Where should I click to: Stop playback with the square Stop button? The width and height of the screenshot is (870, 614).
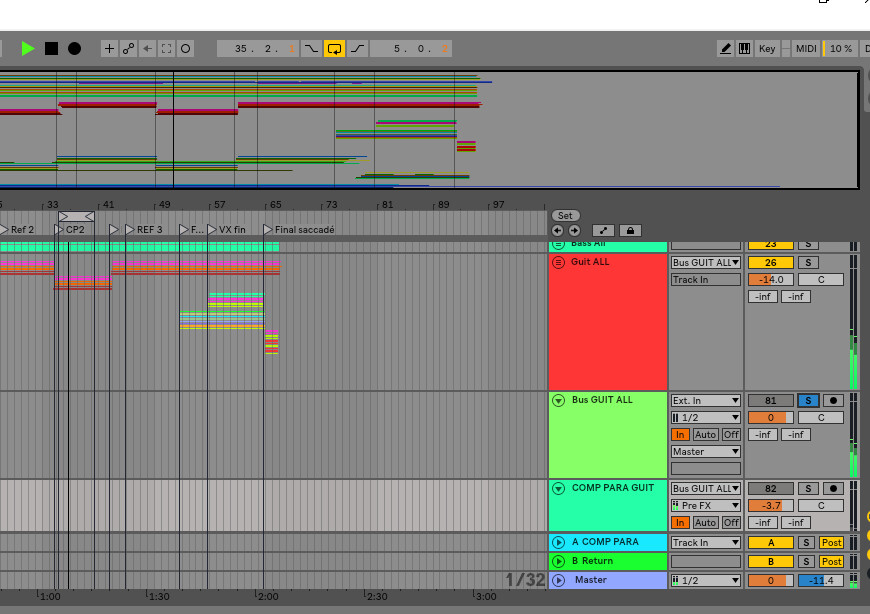tap(52, 49)
